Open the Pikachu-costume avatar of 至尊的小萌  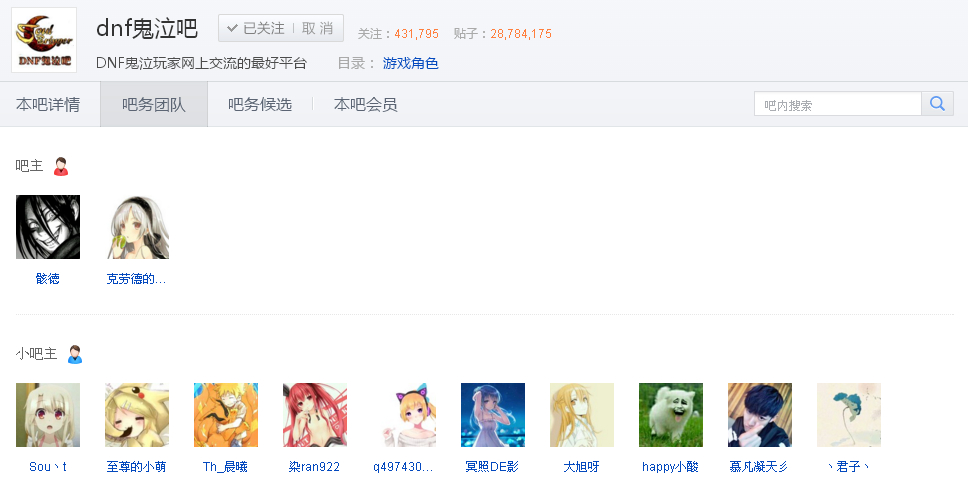tap(137, 415)
